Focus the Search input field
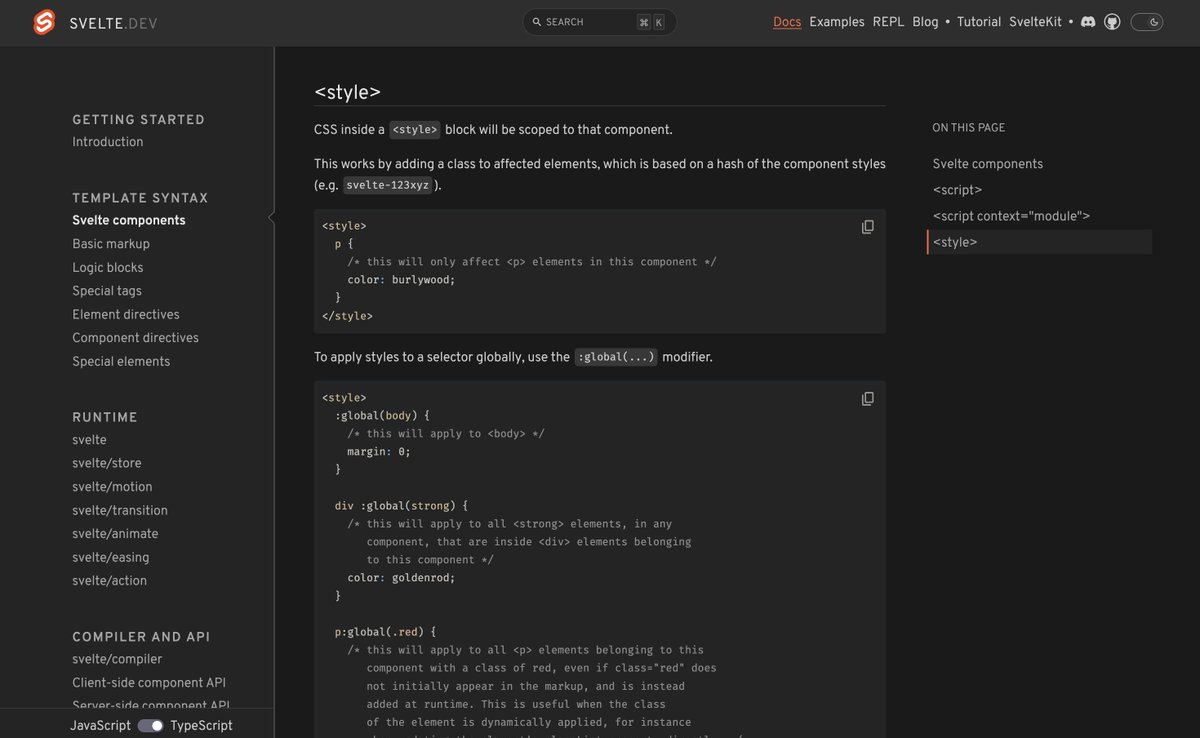Image resolution: width=1200 pixels, height=738 pixels. tap(599, 22)
